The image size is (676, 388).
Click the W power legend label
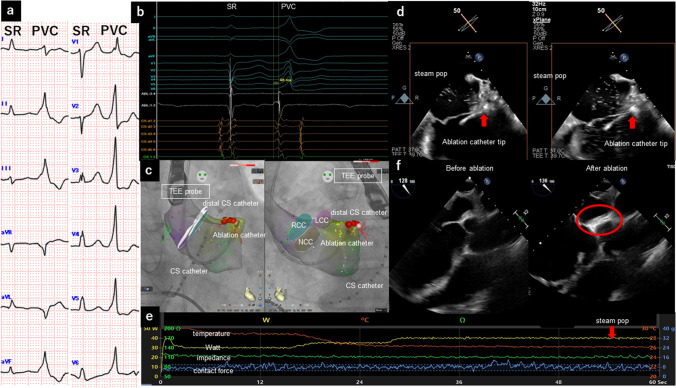click(x=266, y=320)
